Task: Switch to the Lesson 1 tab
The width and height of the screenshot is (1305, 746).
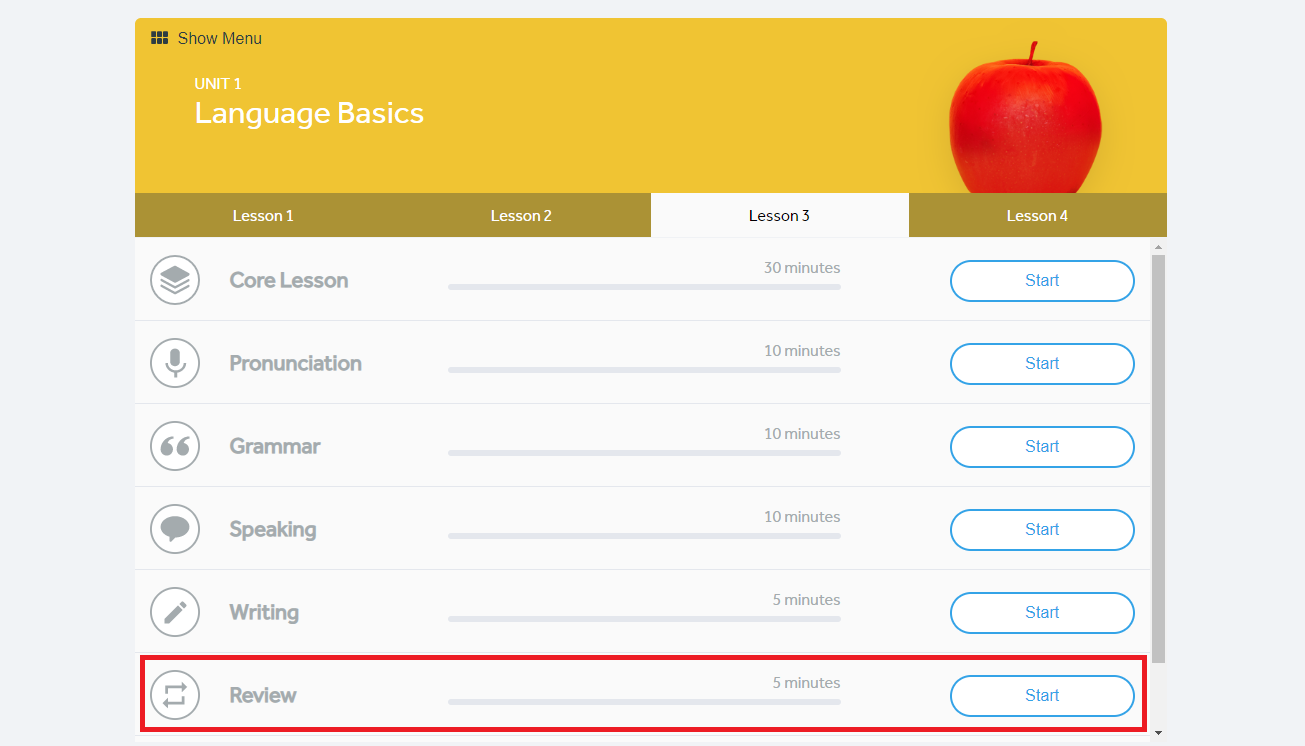Action: pos(262,214)
